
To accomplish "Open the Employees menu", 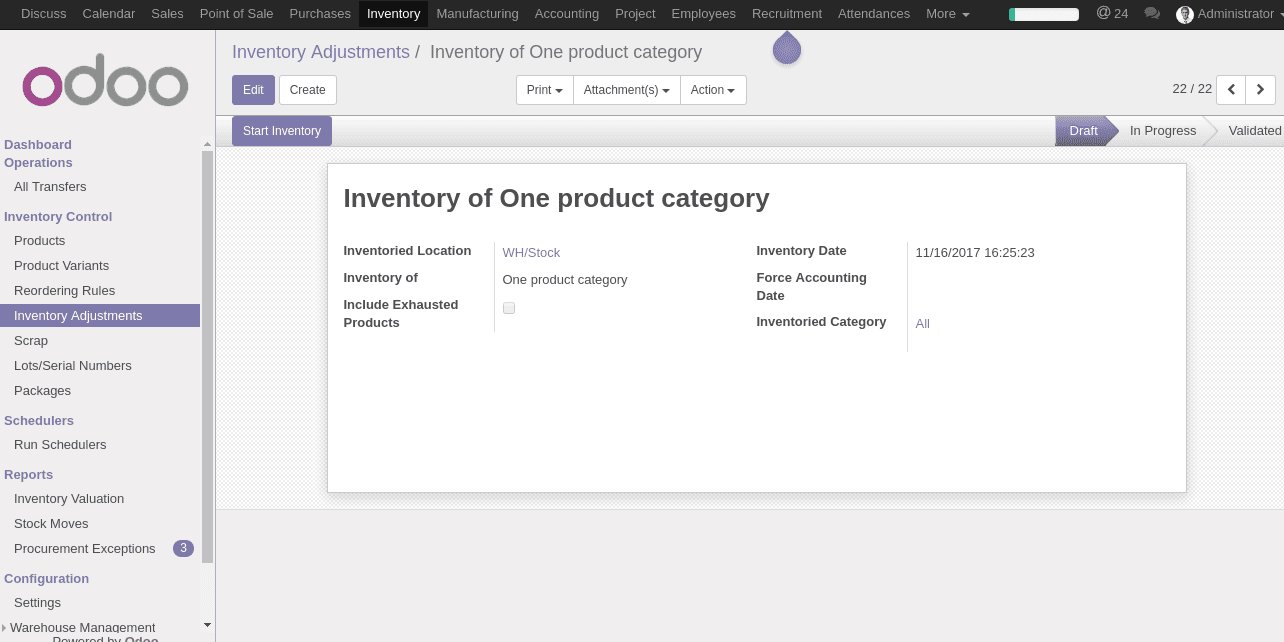I will (x=704, y=14).
